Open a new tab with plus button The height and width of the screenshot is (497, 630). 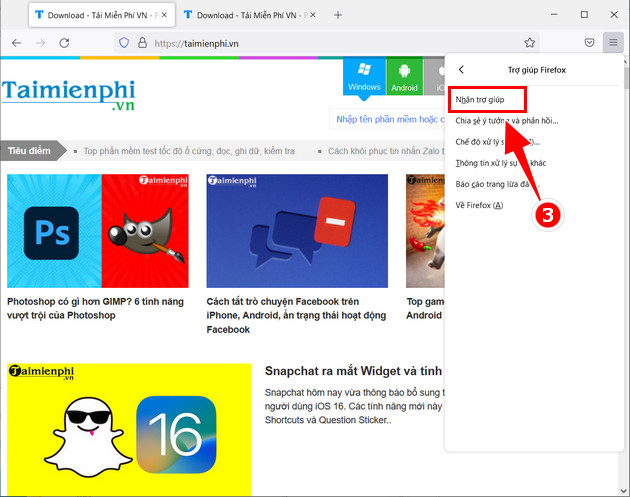click(x=338, y=15)
